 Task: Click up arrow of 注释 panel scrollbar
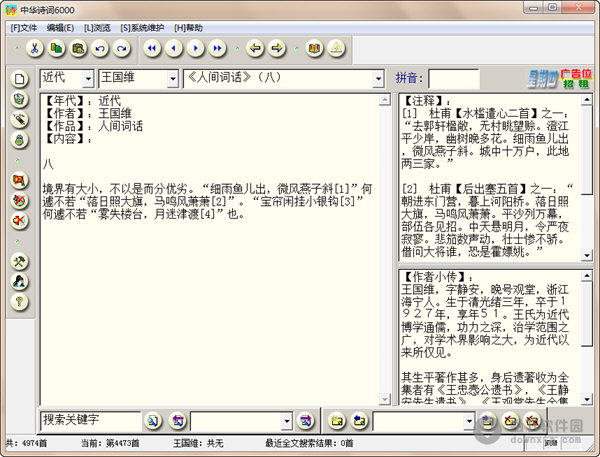coord(587,100)
